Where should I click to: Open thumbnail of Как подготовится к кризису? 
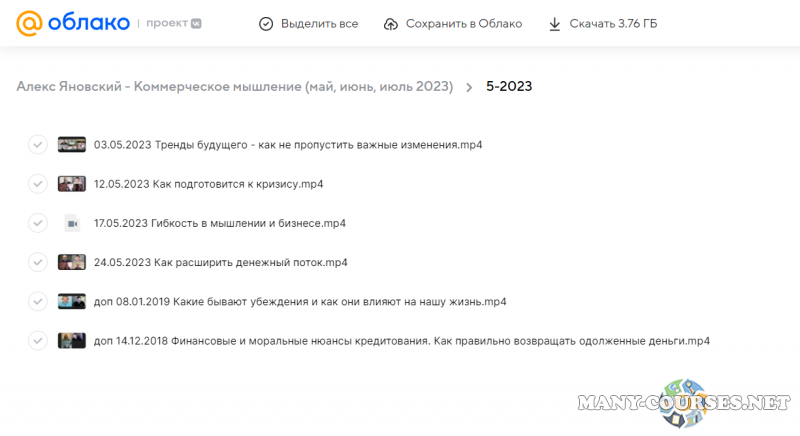(71, 184)
